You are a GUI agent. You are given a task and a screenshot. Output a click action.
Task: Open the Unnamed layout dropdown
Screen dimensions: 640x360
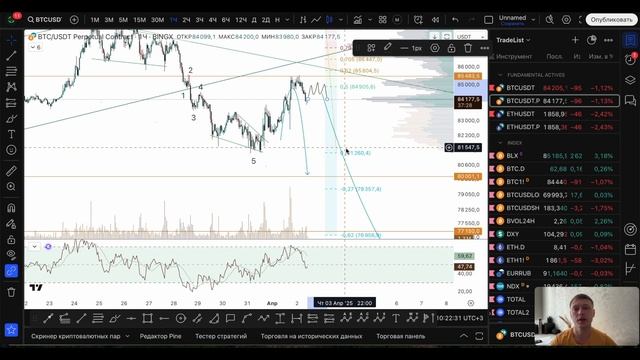(533, 20)
